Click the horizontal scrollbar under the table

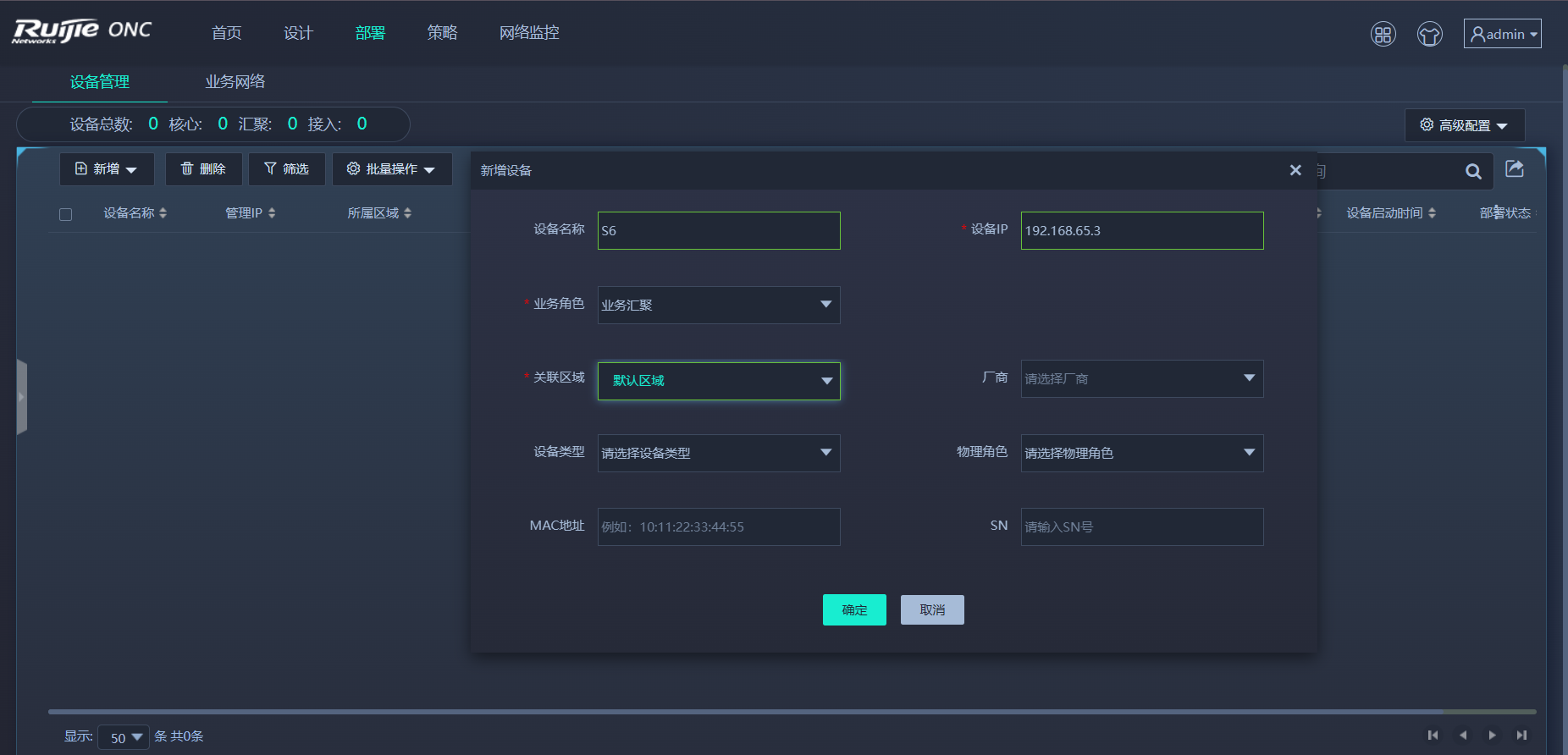pyautogui.click(x=792, y=712)
